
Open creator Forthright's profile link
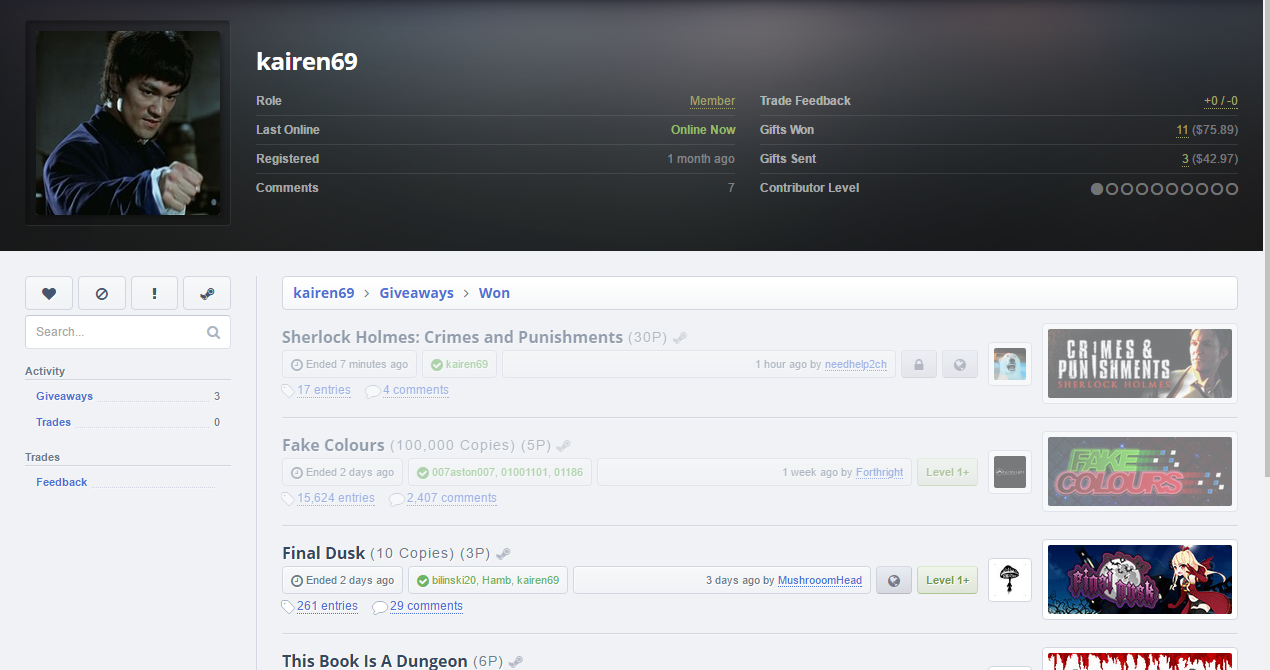pyautogui.click(x=880, y=473)
